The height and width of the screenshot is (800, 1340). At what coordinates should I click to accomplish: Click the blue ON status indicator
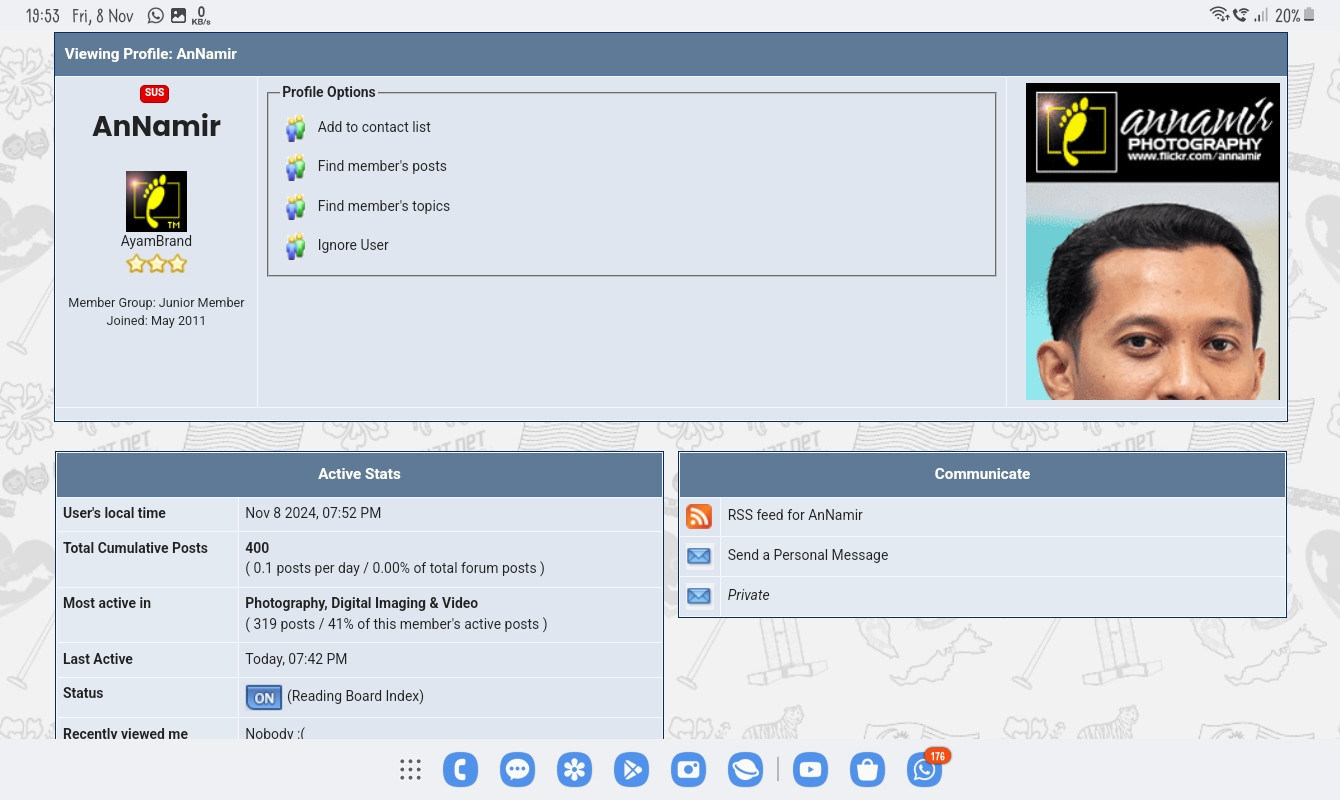pyautogui.click(x=264, y=697)
